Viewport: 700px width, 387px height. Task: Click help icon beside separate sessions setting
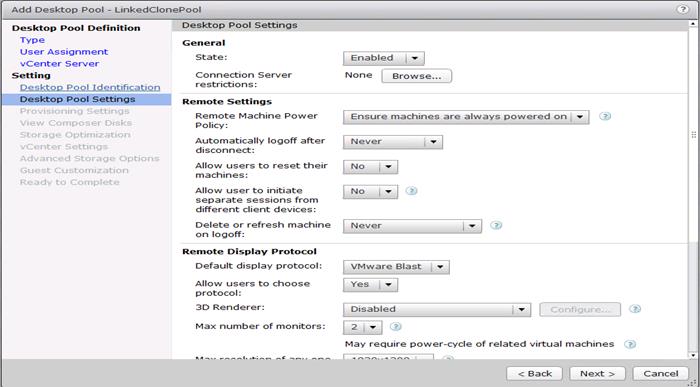click(411, 191)
